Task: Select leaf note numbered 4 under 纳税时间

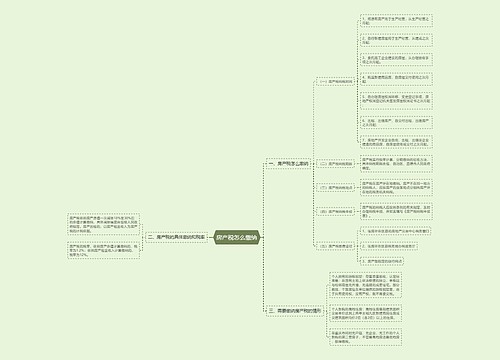Action: [x=396, y=79]
